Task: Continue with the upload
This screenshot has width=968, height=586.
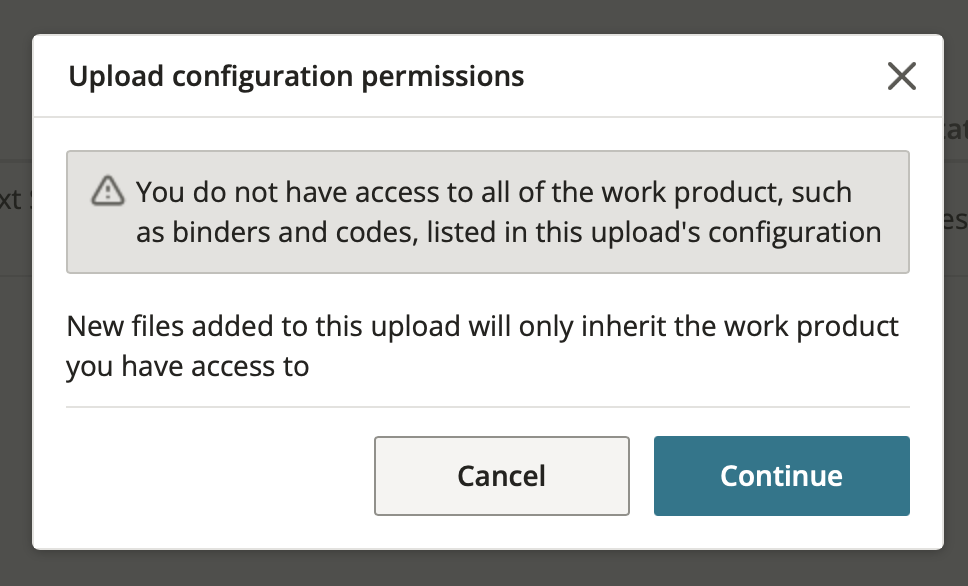Action: (x=782, y=475)
